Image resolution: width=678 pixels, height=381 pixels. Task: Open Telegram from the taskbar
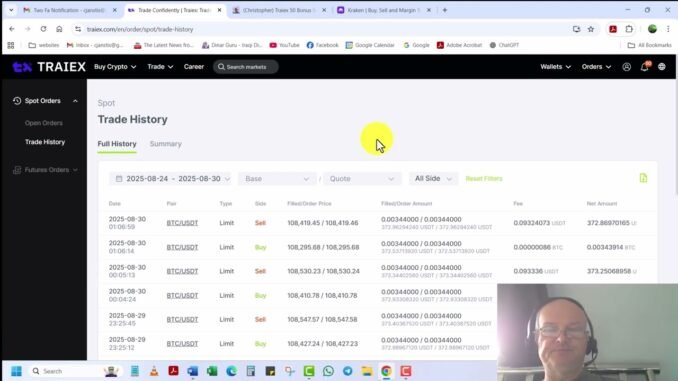pyautogui.click(x=348, y=371)
